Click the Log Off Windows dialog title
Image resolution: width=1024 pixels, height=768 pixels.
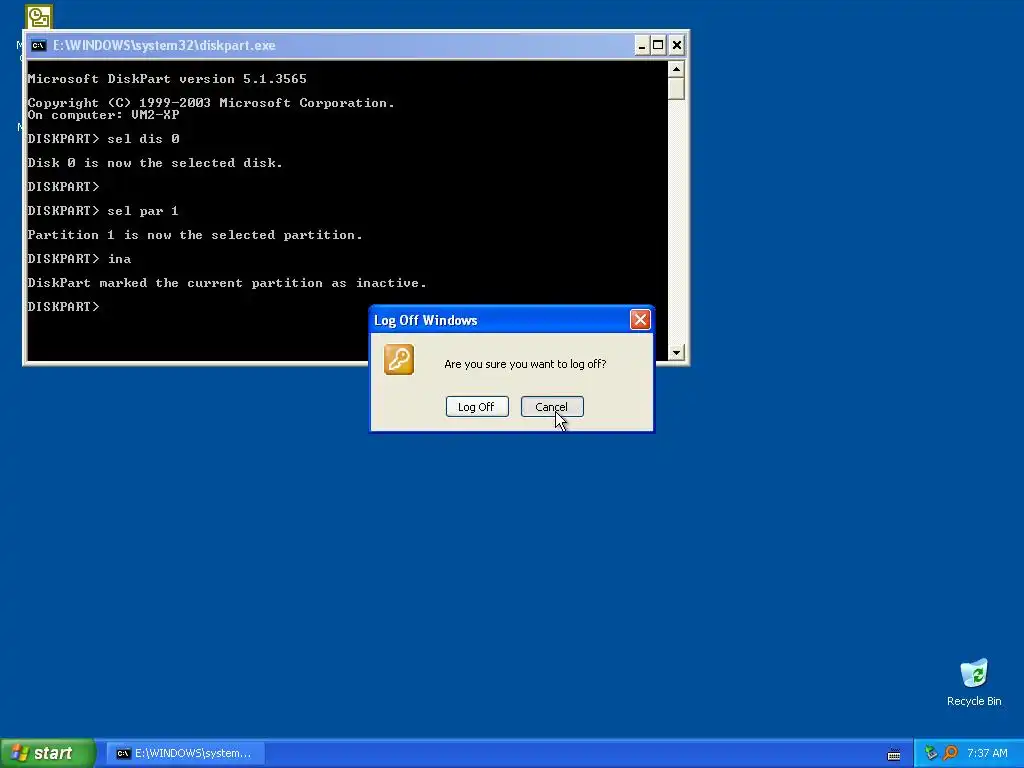click(x=426, y=320)
